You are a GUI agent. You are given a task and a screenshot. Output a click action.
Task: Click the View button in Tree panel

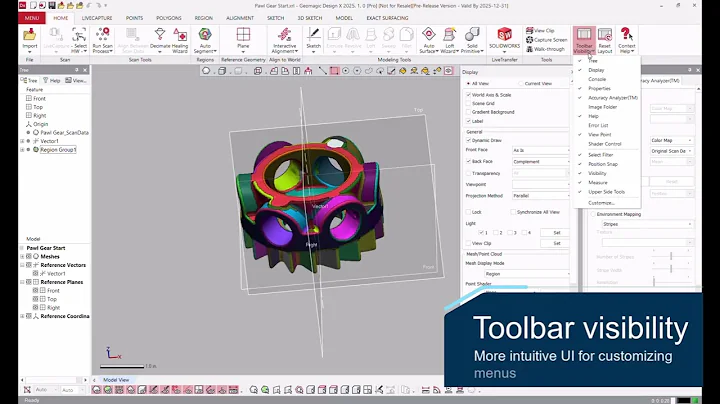click(x=76, y=80)
